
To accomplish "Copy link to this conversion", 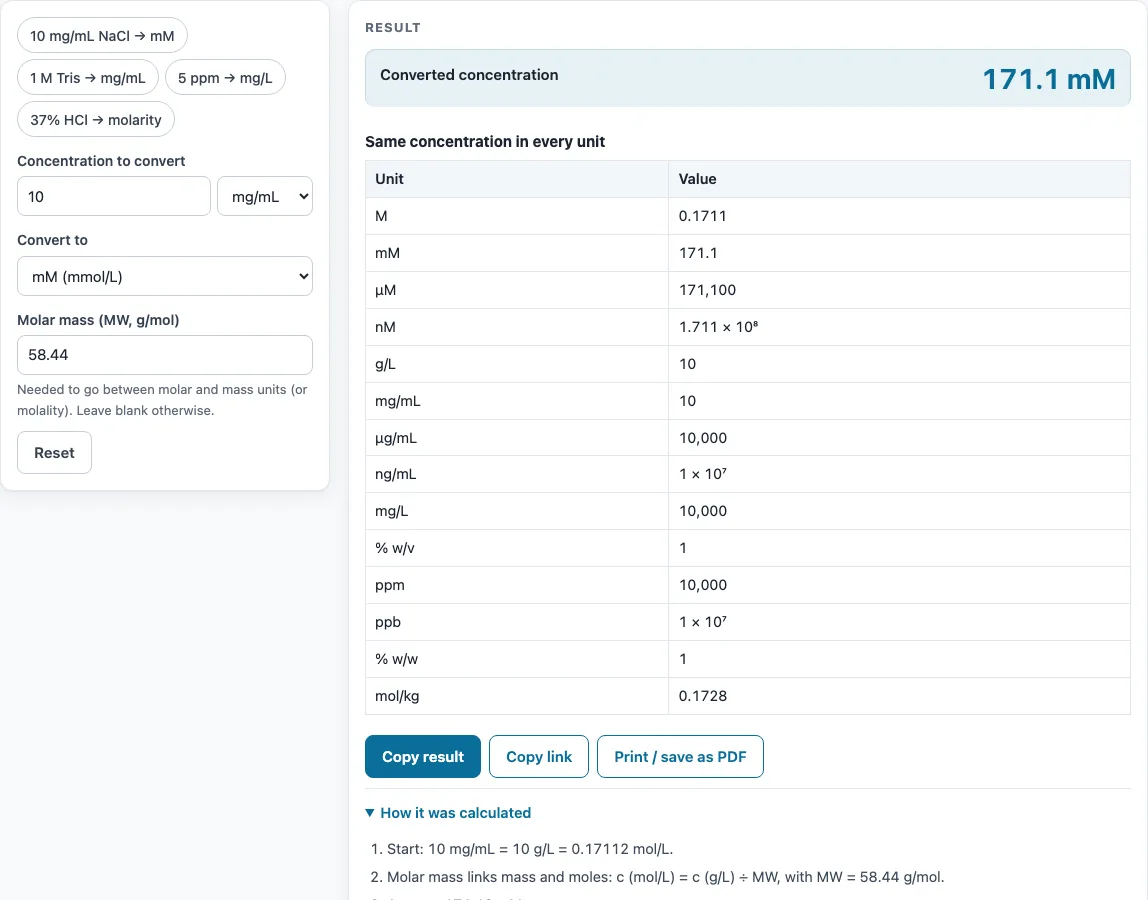I will pyautogui.click(x=539, y=756).
